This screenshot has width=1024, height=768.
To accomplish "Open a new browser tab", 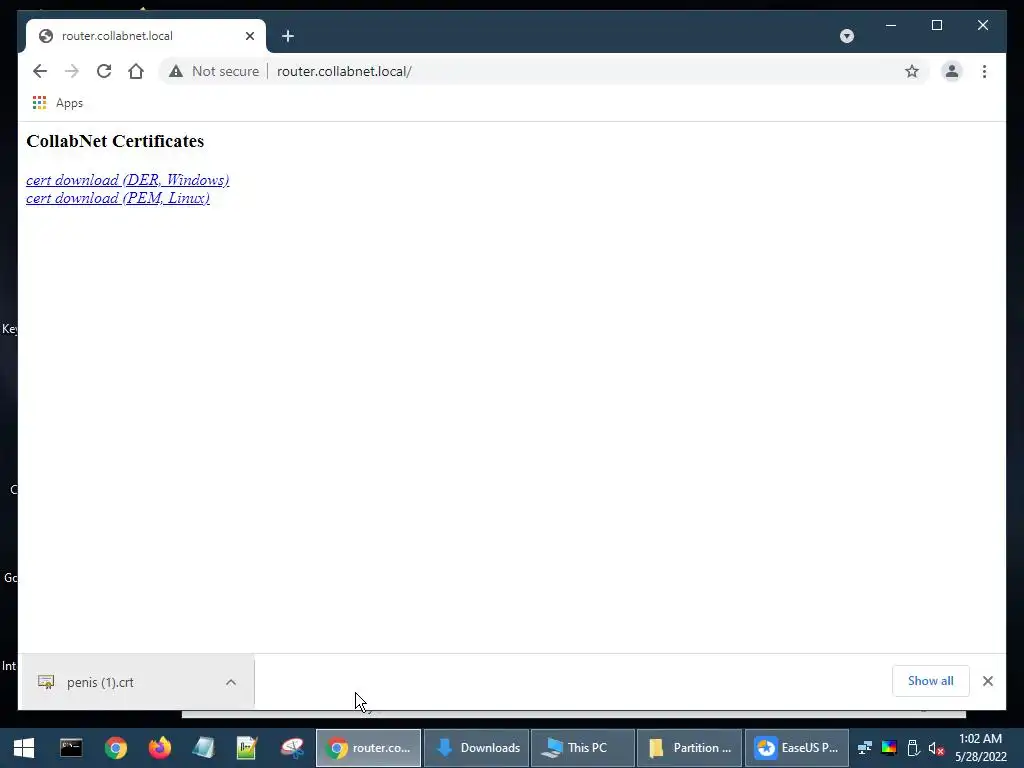I will coord(288,36).
